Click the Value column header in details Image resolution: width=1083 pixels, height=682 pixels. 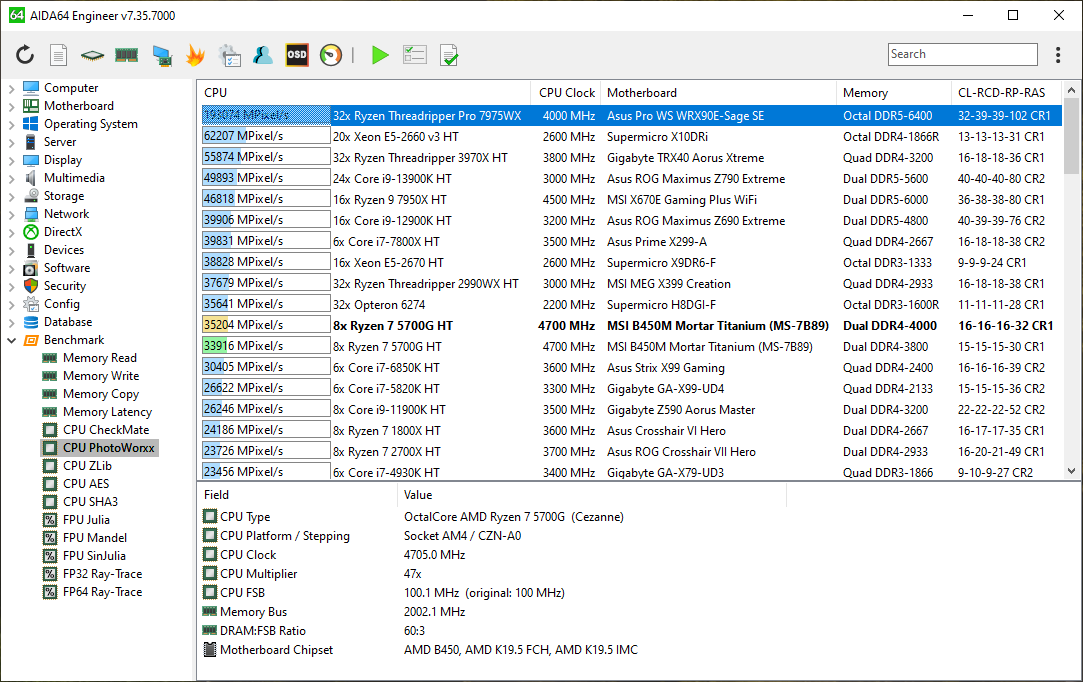(x=592, y=495)
